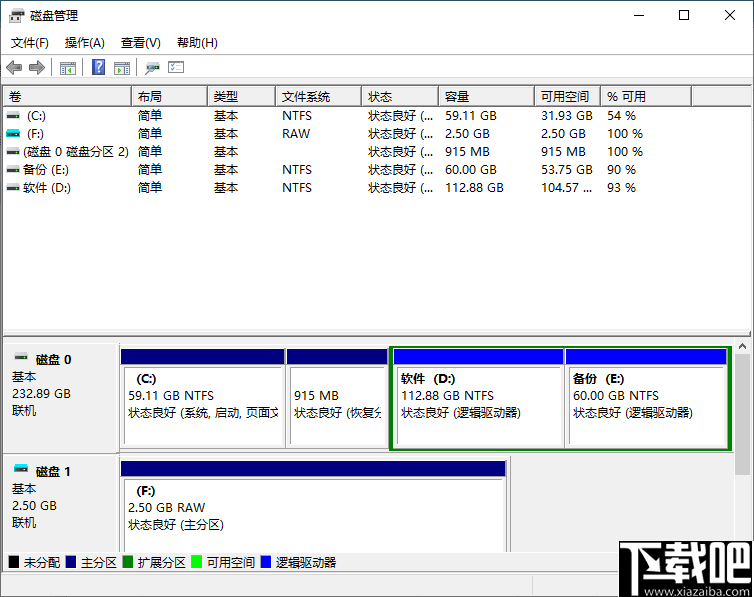Viewport: 754px width, 597px height.
Task: Open the Help question mark icon
Action: (x=98, y=67)
